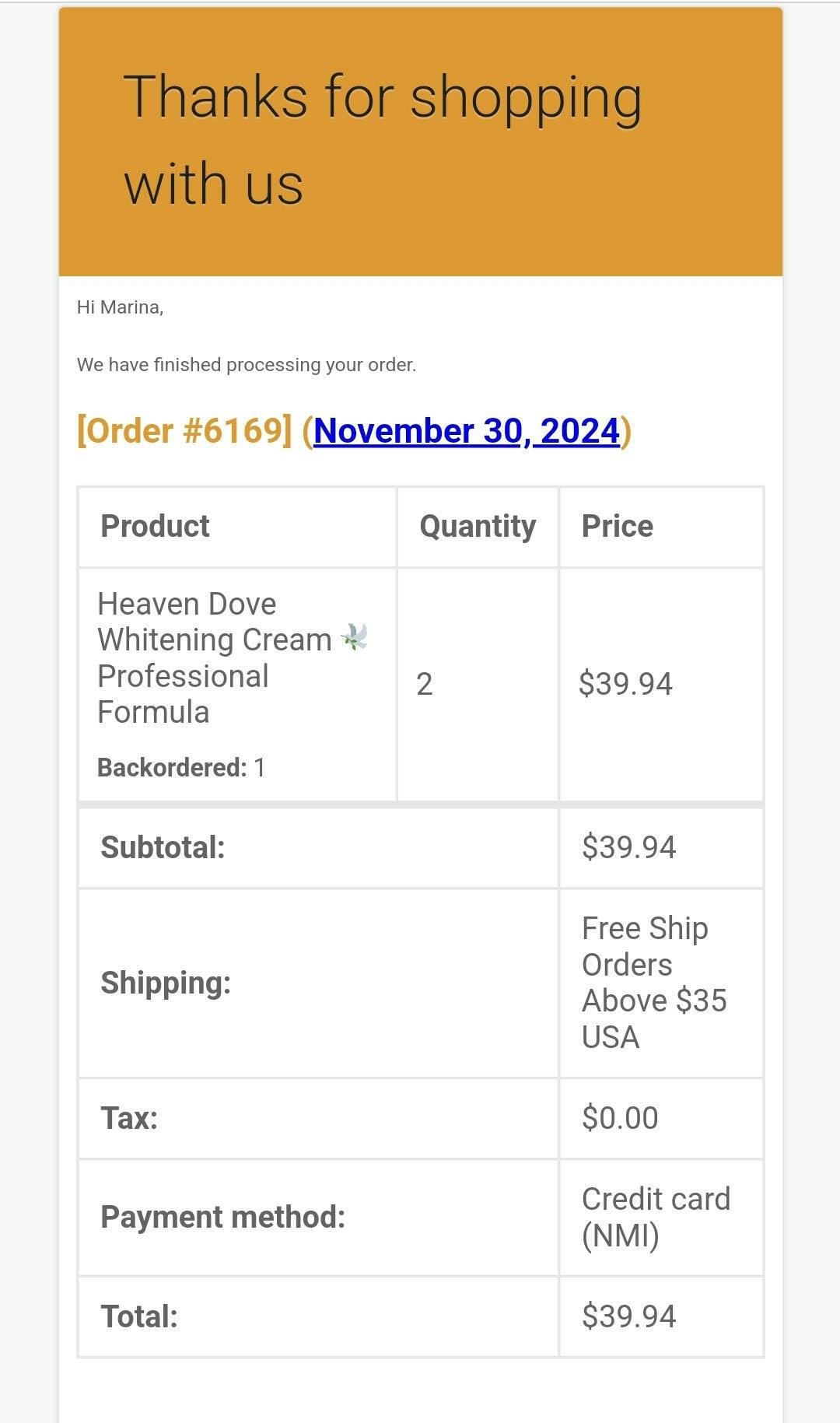This screenshot has height=1423, width=840.
Task: Click the 'Thanks for shopping with us' banner
Action: [420, 142]
